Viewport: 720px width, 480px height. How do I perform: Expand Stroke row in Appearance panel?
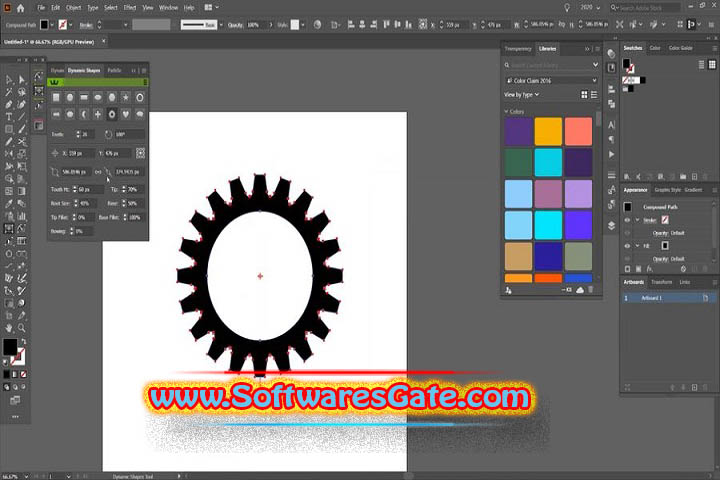pos(637,220)
